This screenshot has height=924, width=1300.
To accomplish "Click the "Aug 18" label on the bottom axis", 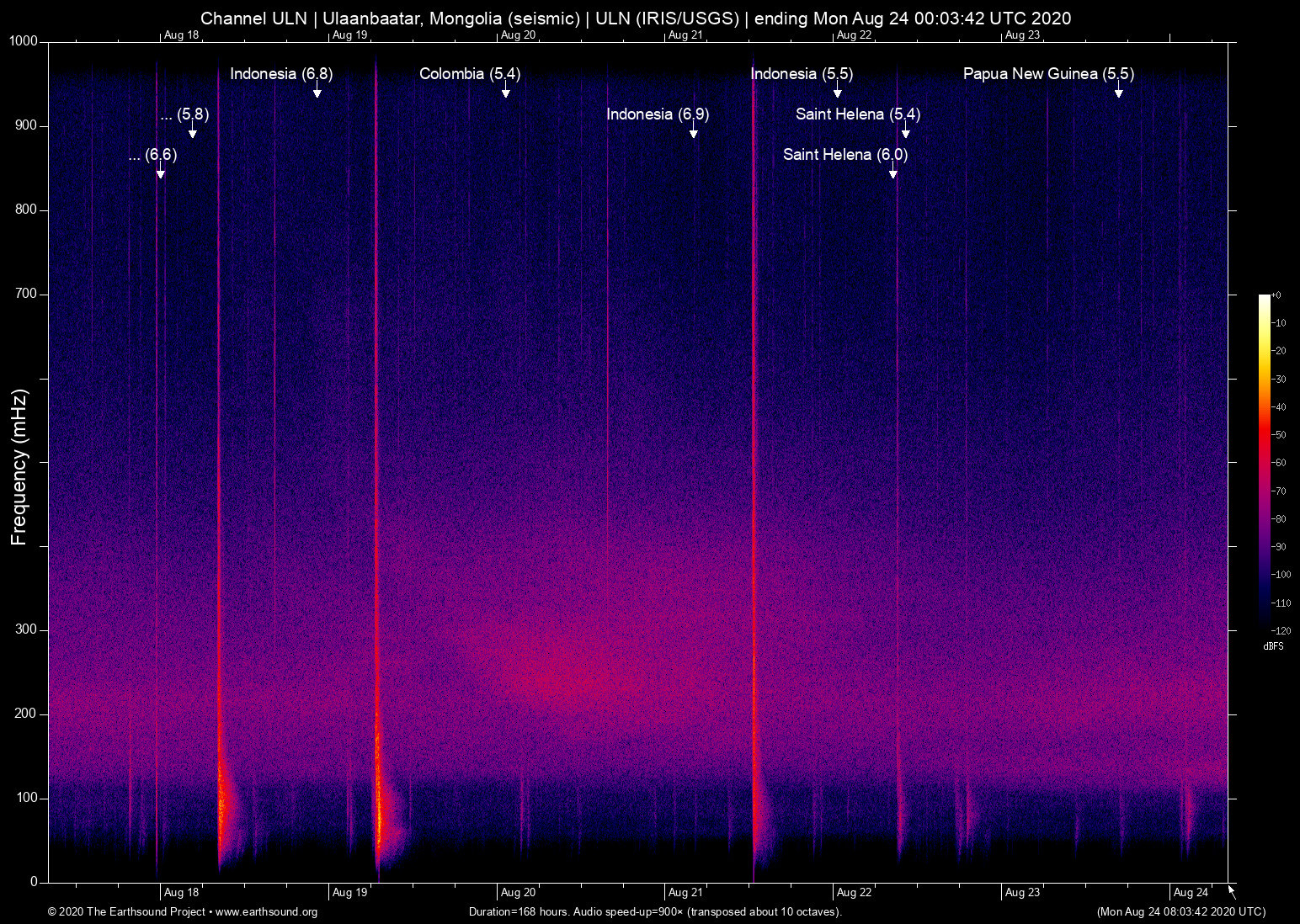I will [182, 893].
